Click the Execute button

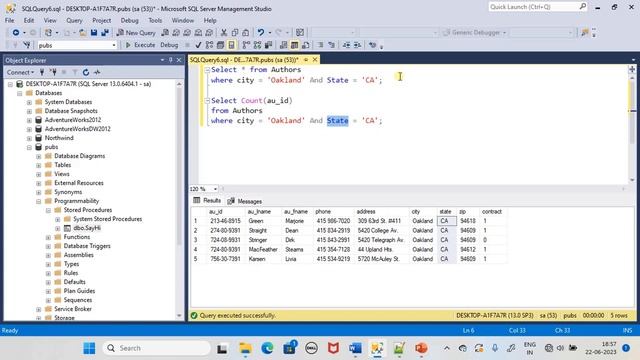(140, 45)
